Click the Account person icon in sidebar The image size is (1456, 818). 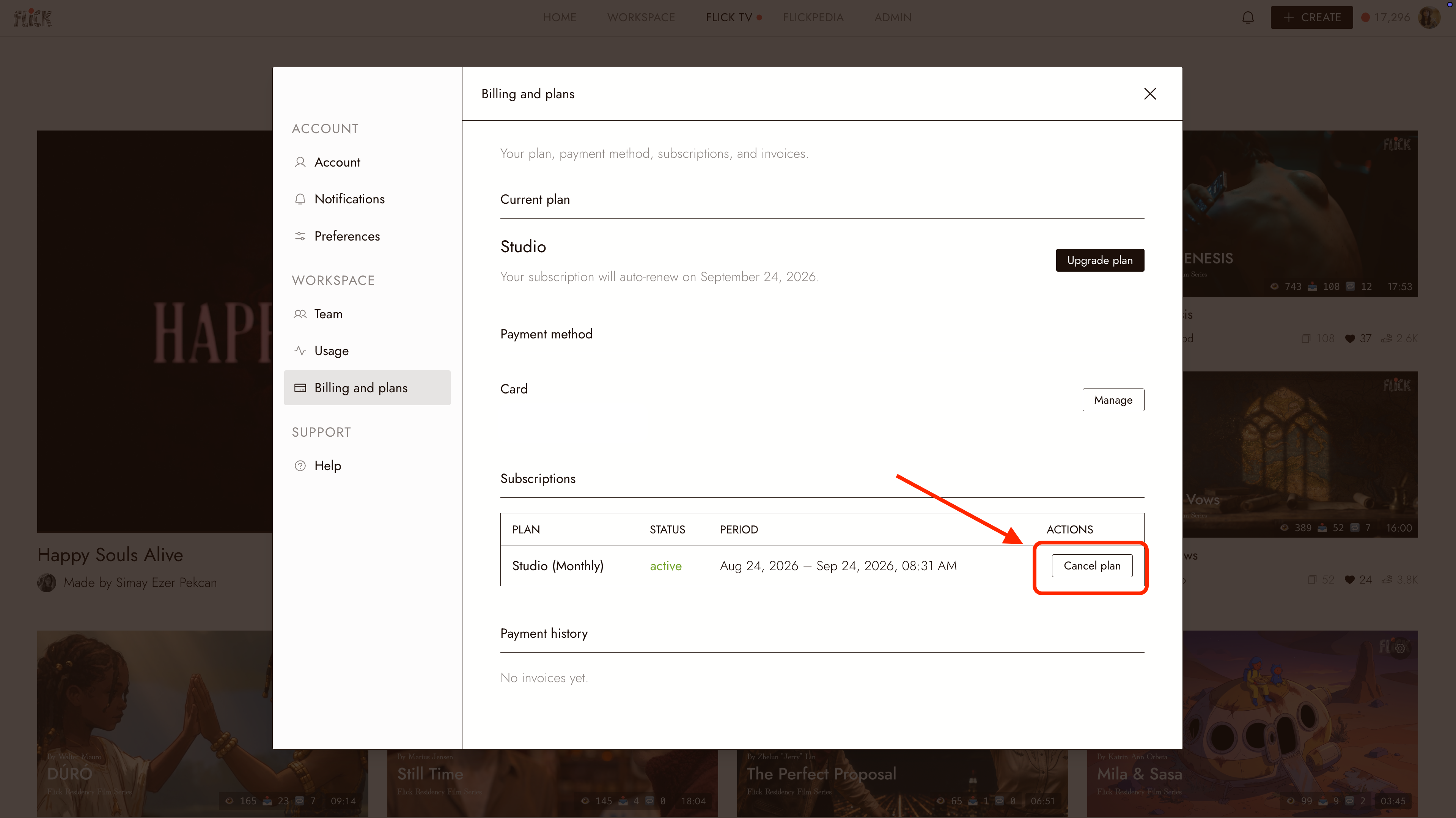(300, 162)
